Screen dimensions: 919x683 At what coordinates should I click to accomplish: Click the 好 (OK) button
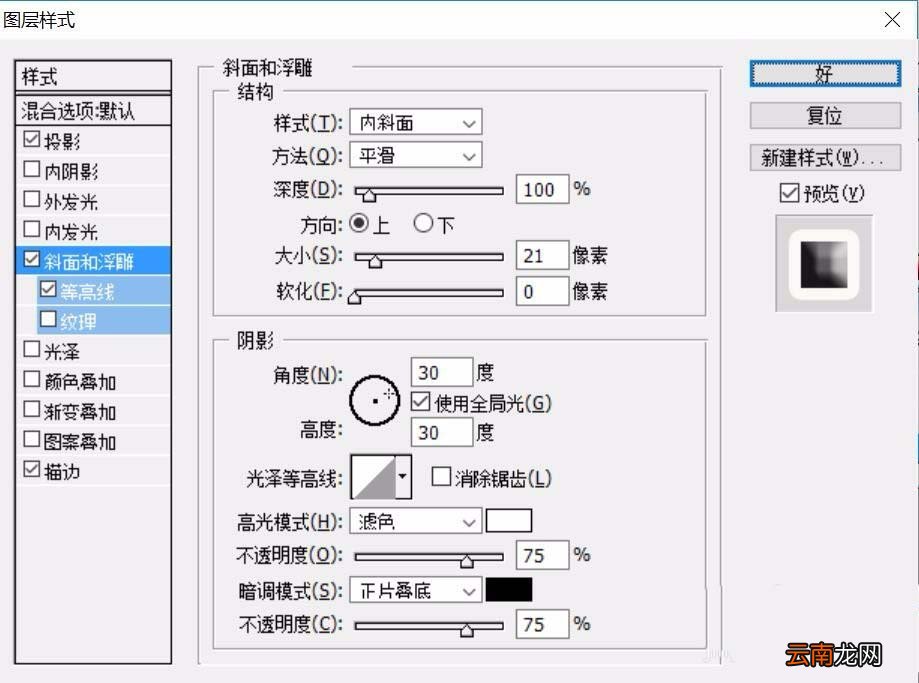pos(825,74)
